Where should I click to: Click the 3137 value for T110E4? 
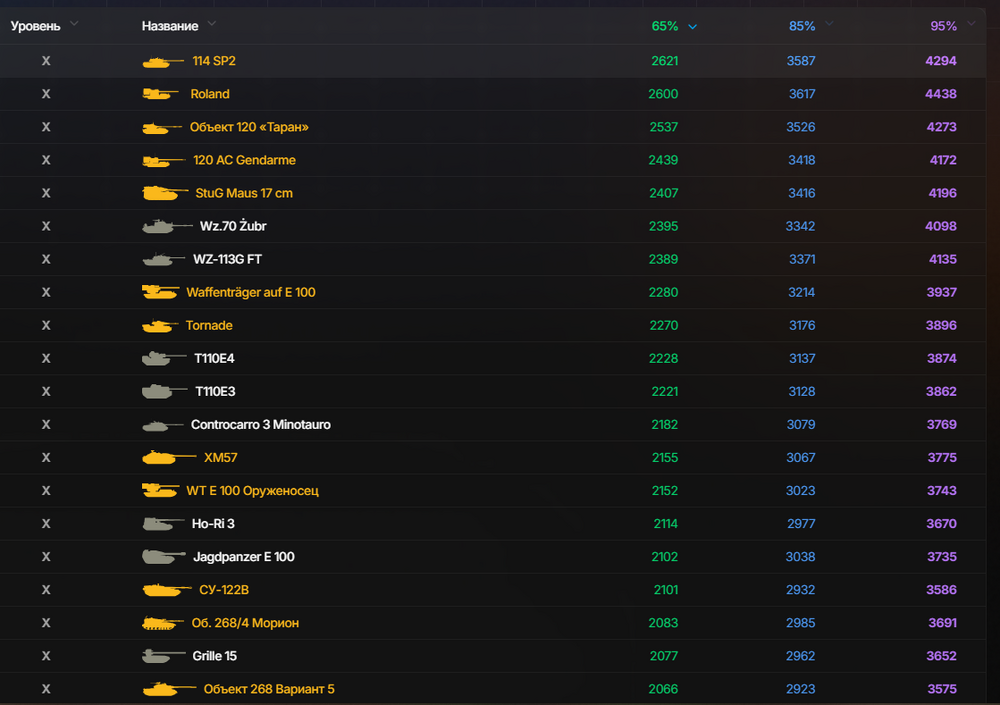[802, 359]
